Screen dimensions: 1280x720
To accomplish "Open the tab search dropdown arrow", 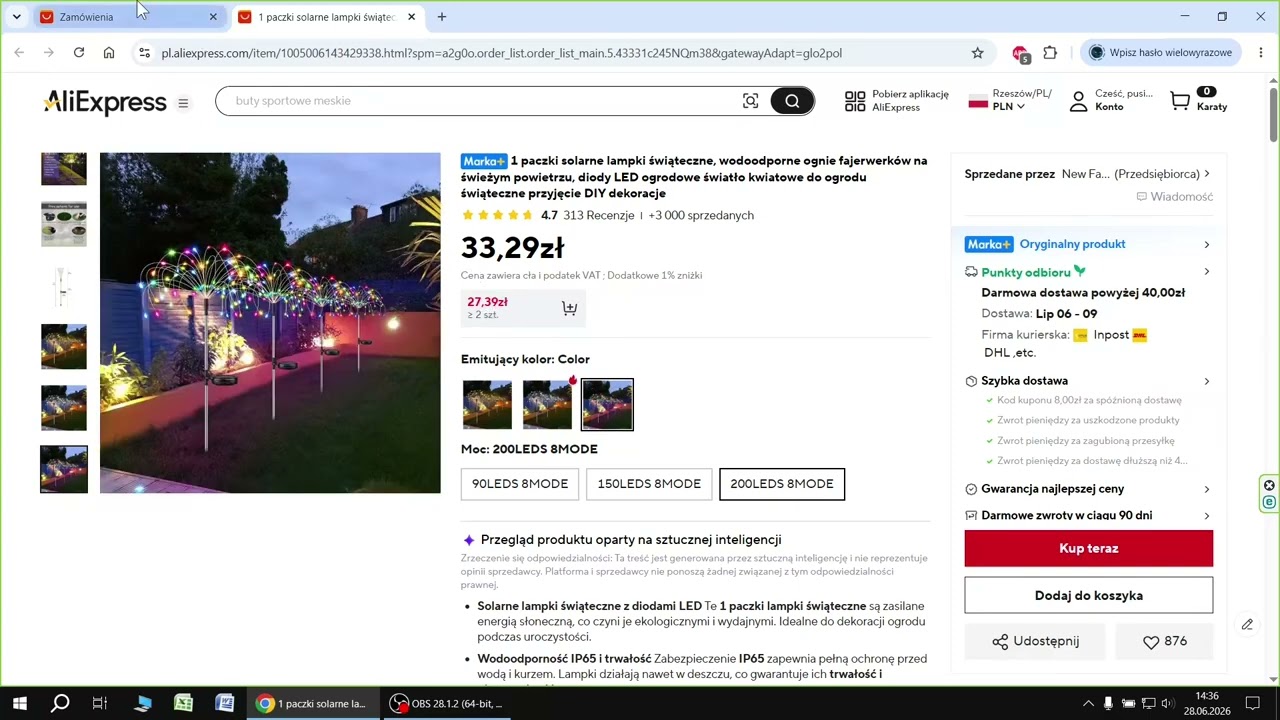I will 16,17.
